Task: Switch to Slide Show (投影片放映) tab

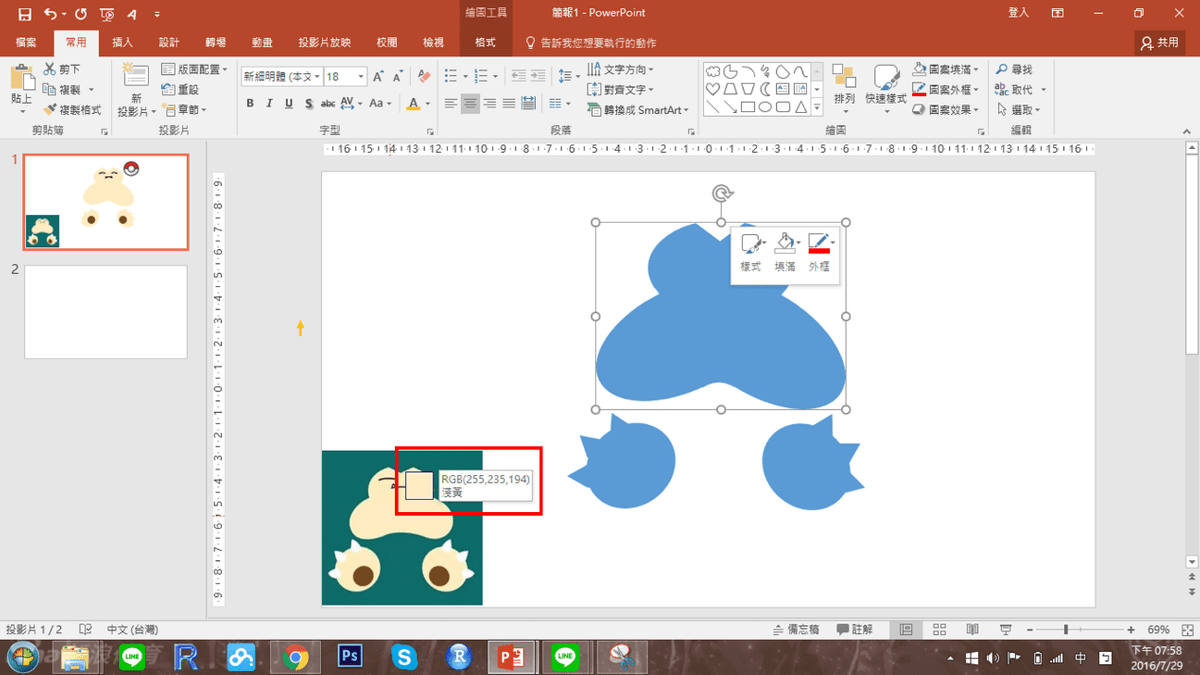Action: [324, 42]
